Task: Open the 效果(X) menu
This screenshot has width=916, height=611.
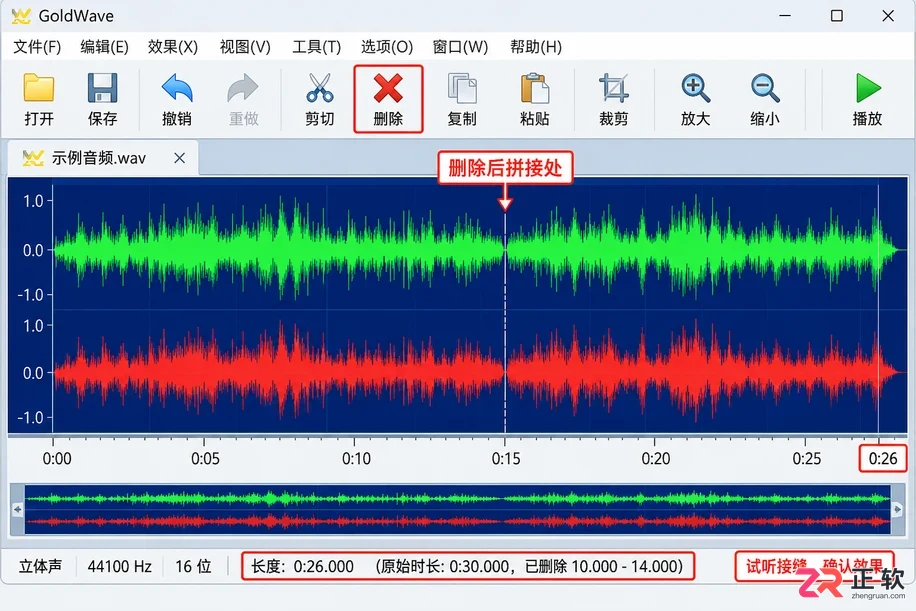Action: (173, 47)
